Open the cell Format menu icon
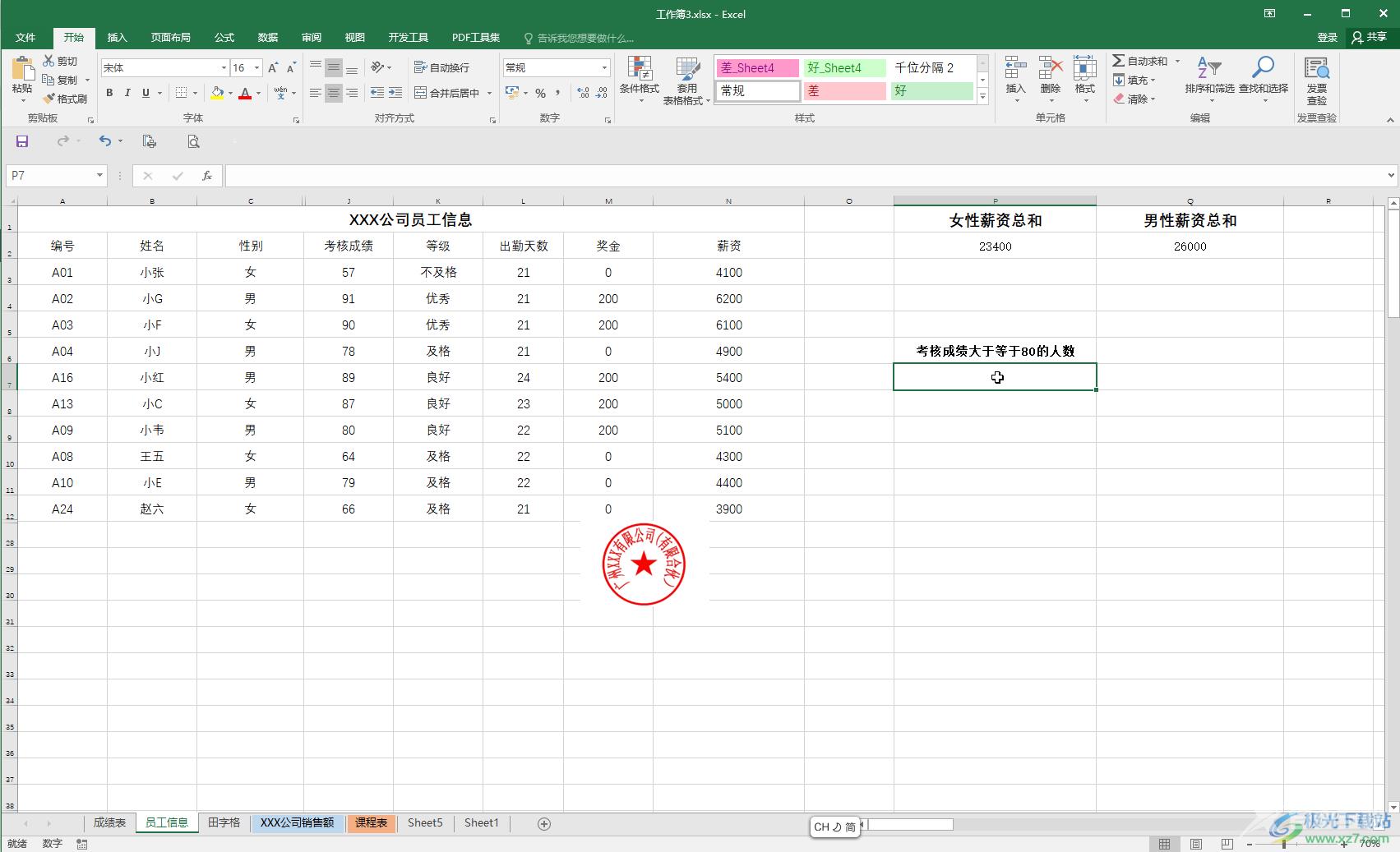Viewport: 1400px width, 852px height. 1084,68
